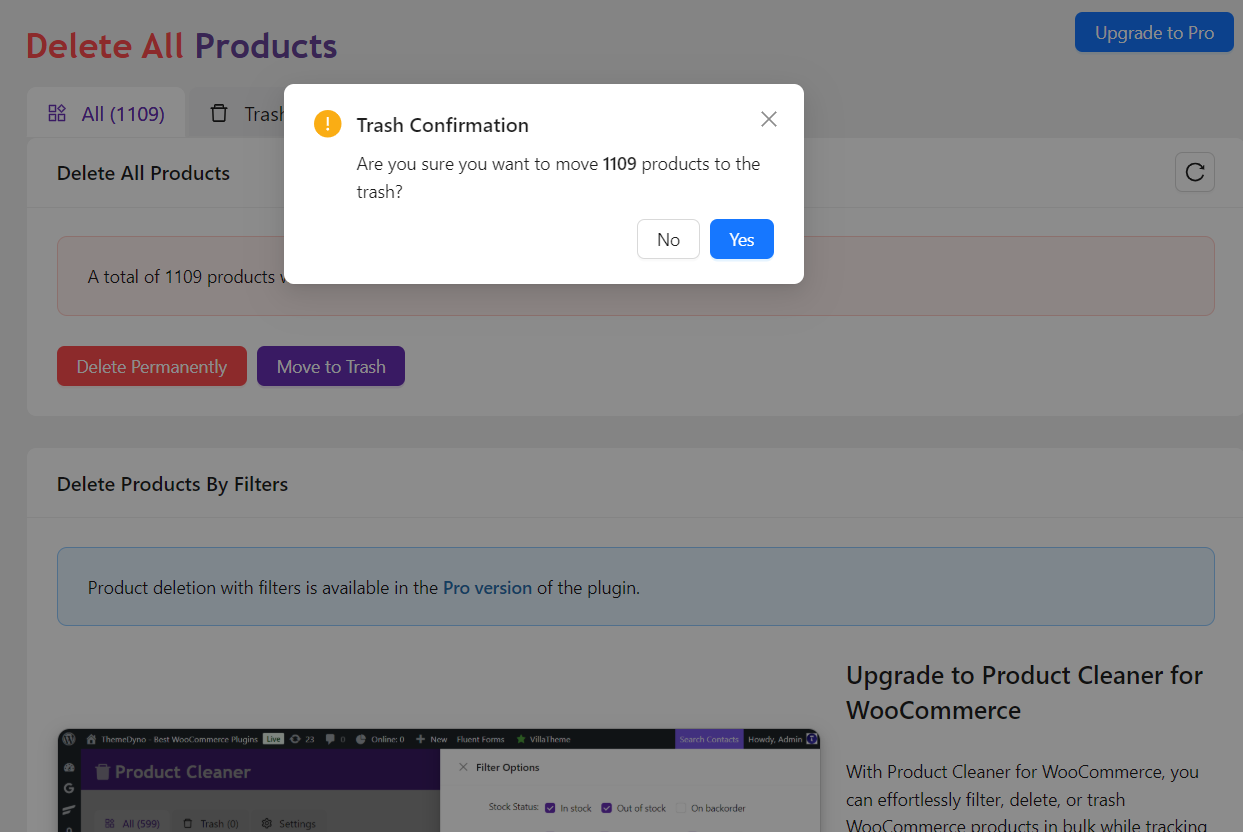Click the grid icon on the All tab

[x=57, y=113]
